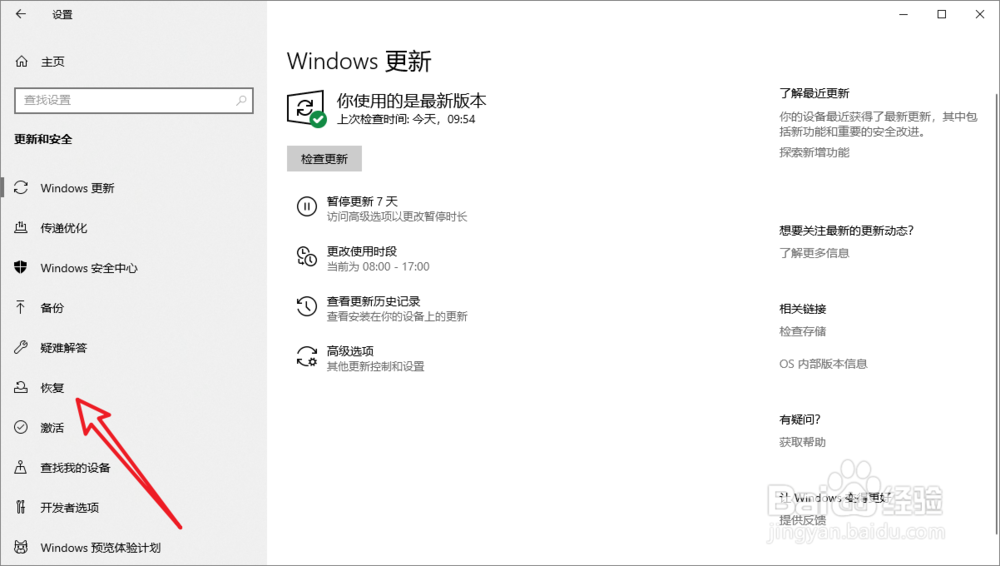Click 获取帮助 link
This screenshot has width=1000, height=566.
(x=802, y=442)
